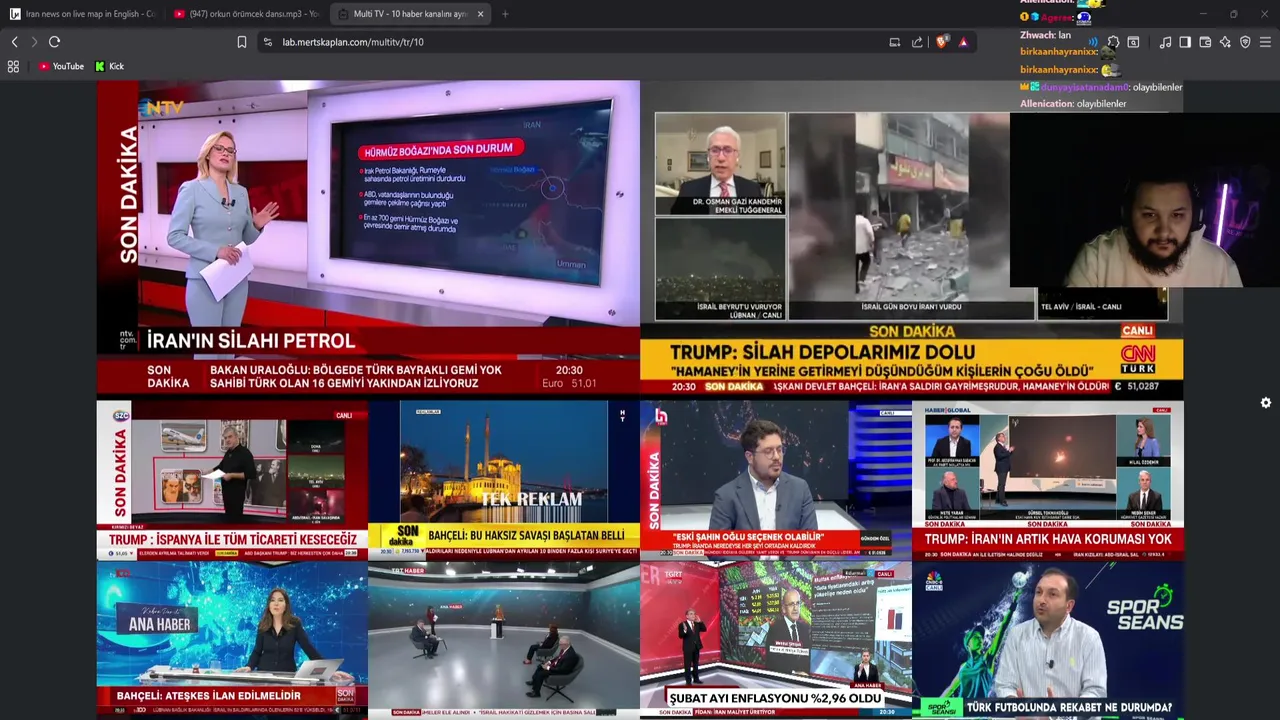Image resolution: width=1280 pixels, height=720 pixels.
Task: Share this page using the share icon
Action: (918, 42)
